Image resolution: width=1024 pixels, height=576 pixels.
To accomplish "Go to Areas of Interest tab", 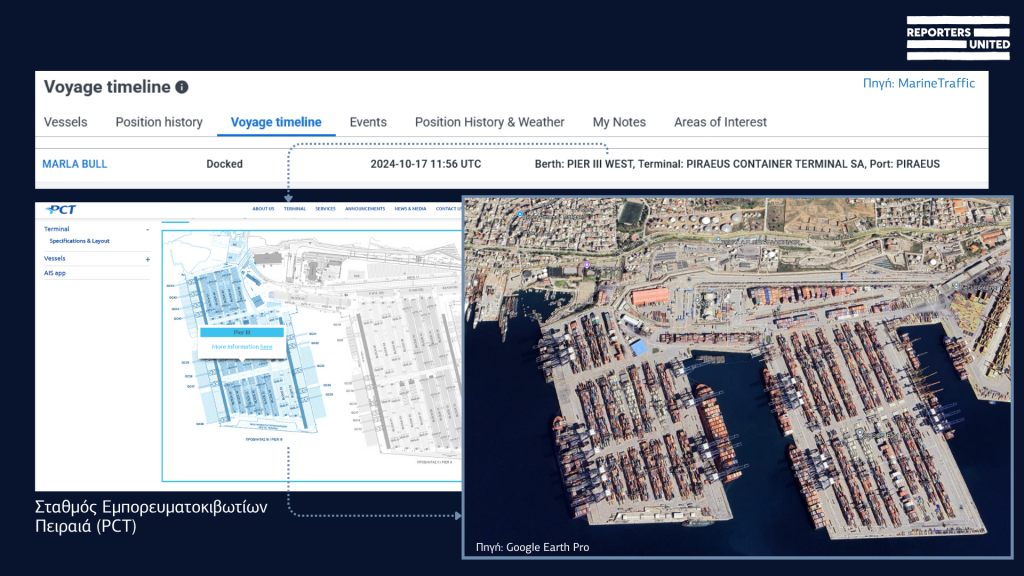I will coord(720,122).
